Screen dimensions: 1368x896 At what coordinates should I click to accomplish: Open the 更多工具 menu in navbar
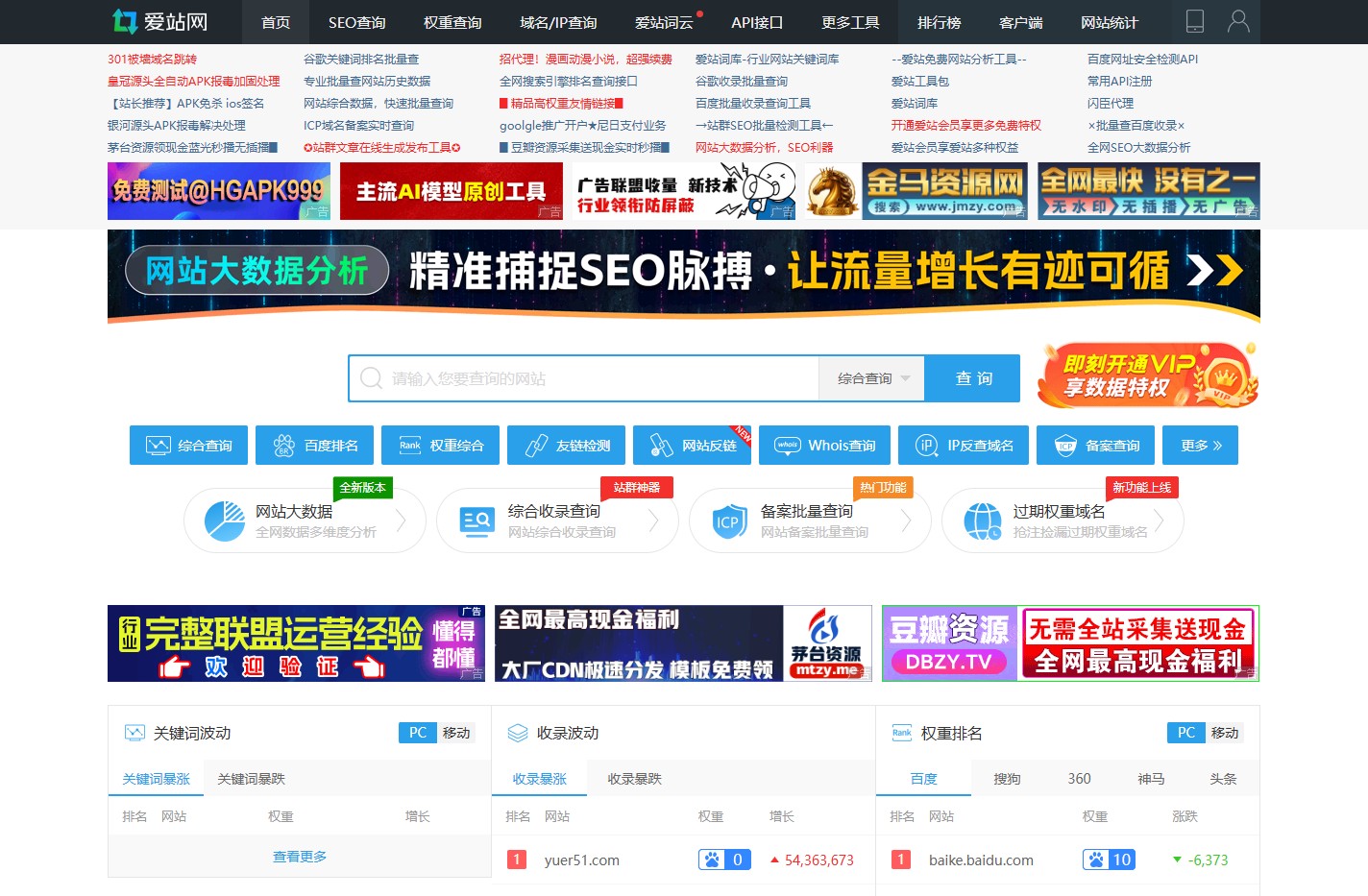[850, 22]
